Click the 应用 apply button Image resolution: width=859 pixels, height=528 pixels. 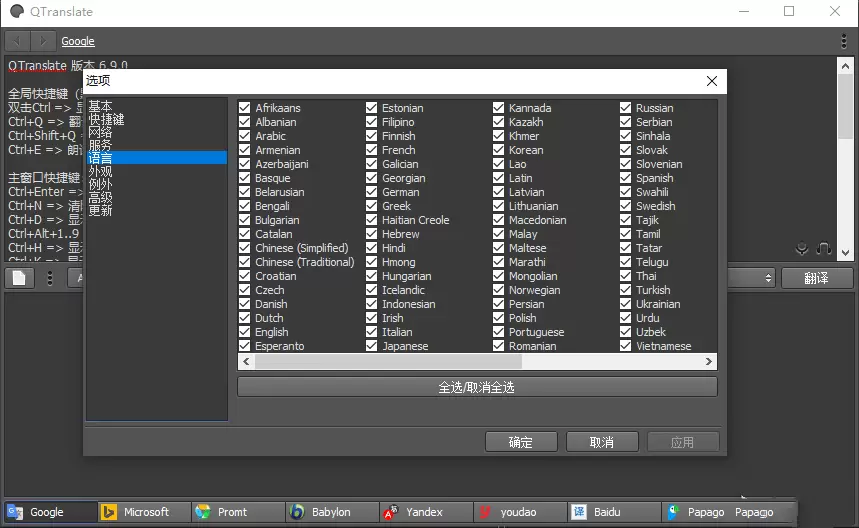click(683, 442)
